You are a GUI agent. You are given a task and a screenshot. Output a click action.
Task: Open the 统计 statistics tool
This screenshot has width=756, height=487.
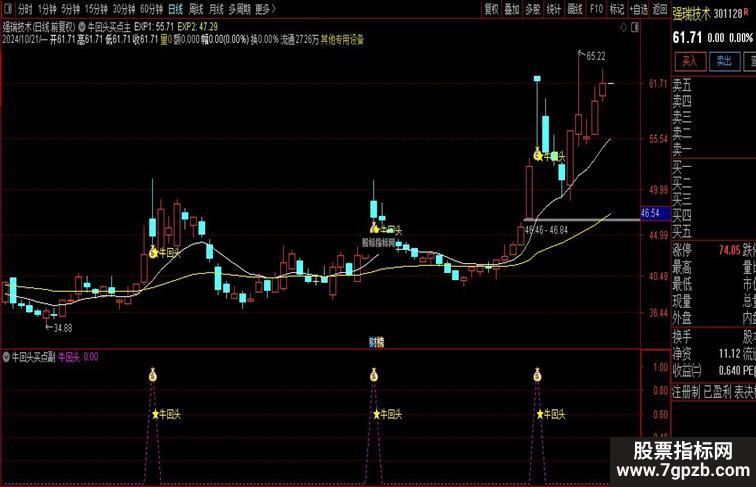point(554,9)
